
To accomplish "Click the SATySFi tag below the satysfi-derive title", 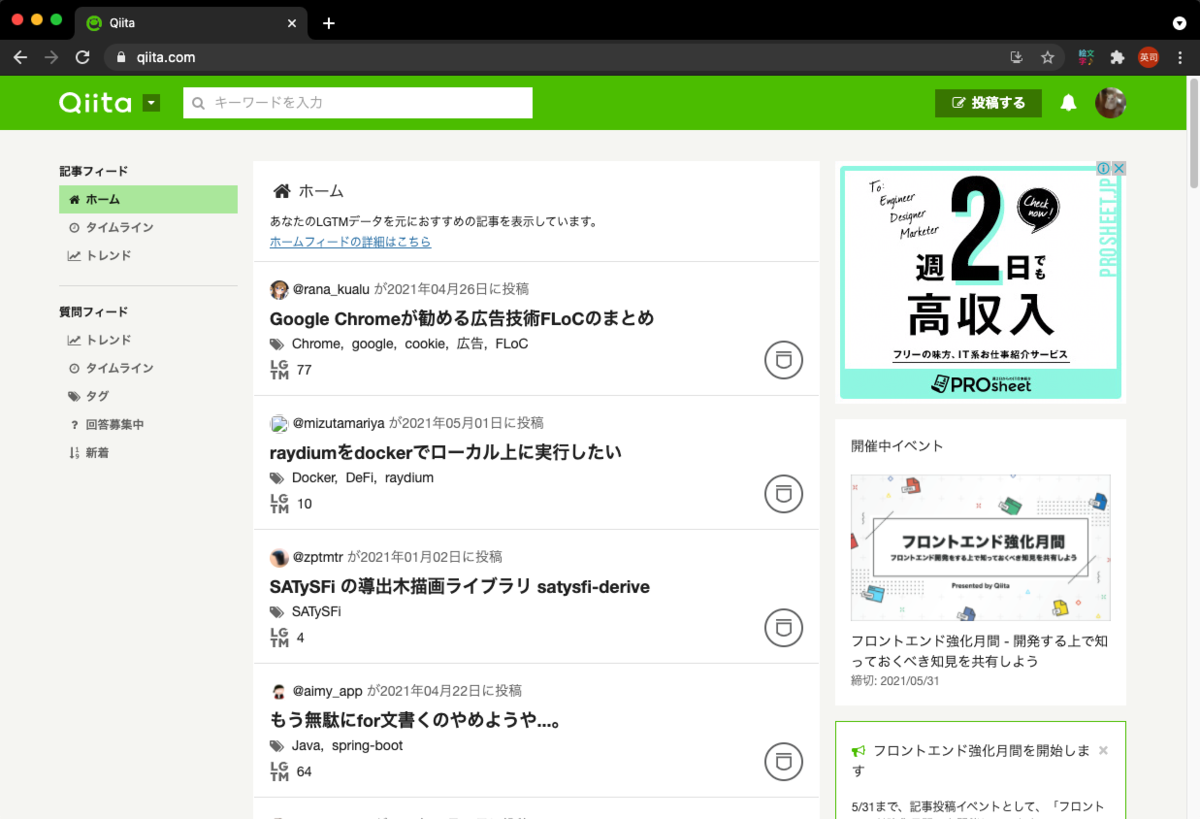I will (316, 612).
